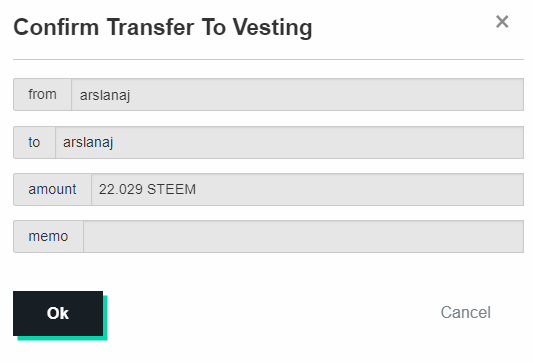Click the "to" field label
Image resolution: width=533 pixels, height=363 pixels.
(x=34, y=142)
